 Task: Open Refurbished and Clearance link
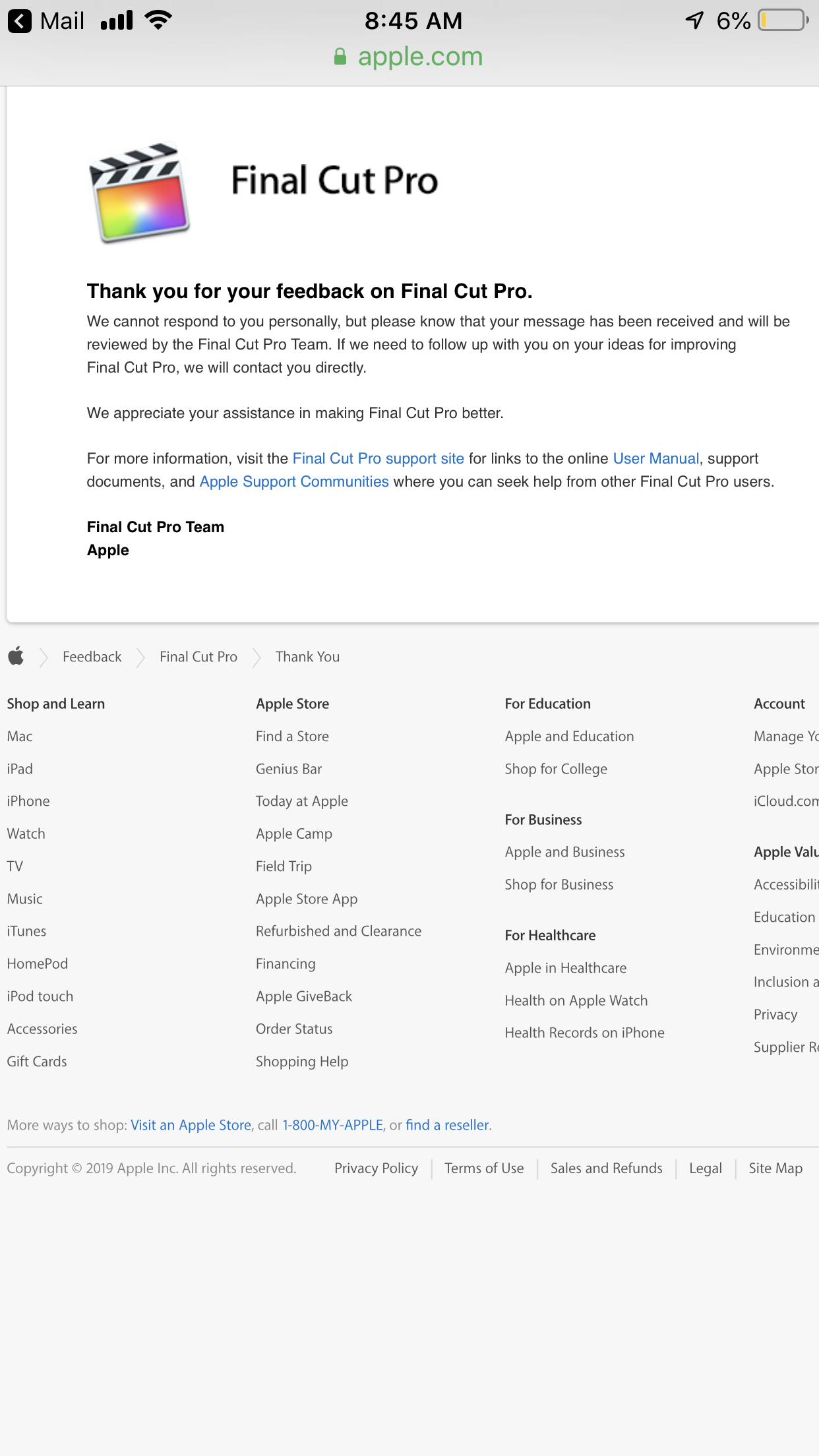point(338,931)
